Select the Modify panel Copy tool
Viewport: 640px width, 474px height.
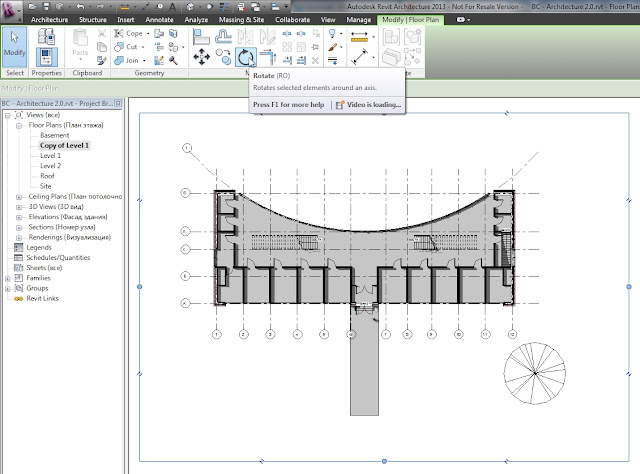223,57
